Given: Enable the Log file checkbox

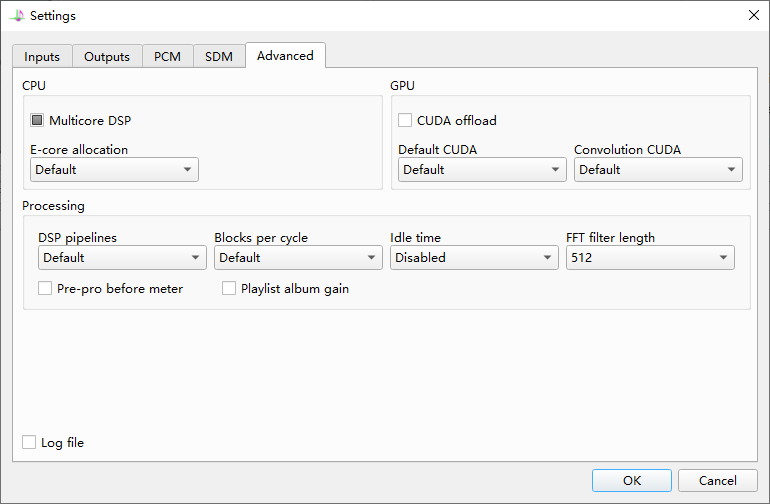Looking at the screenshot, I should 29,442.
